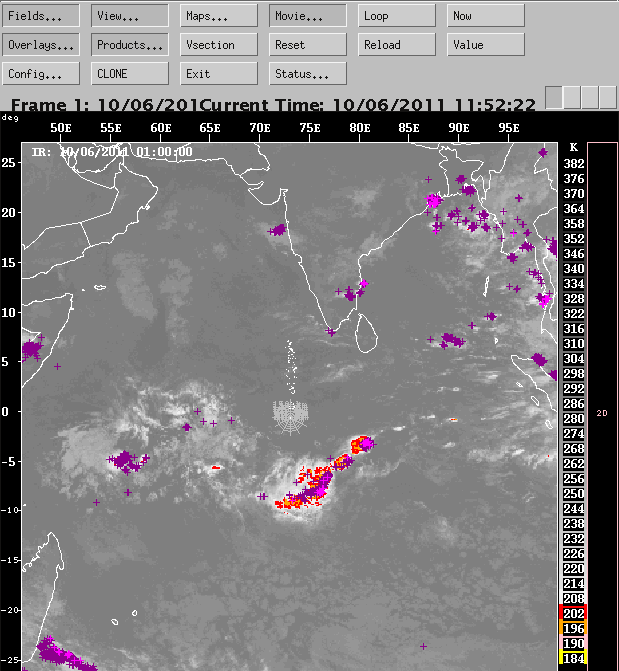
Task: Toggle the Value readout button
Action: click(x=486, y=45)
